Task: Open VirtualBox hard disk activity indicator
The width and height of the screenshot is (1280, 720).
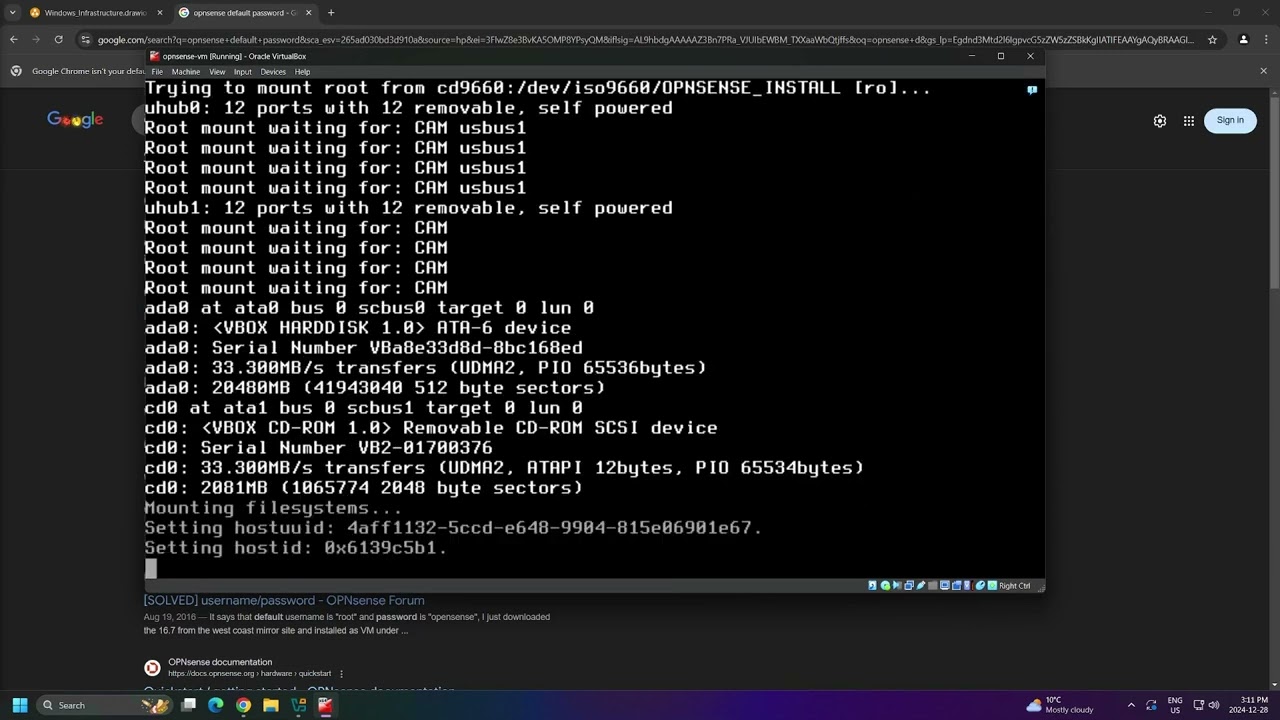Action: pos(873,586)
